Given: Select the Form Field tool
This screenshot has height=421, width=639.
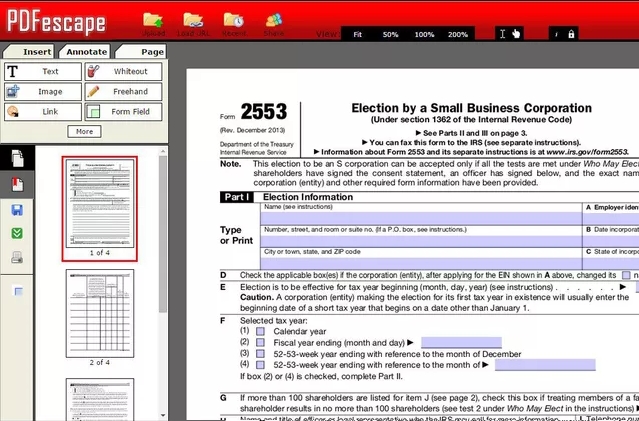Looking at the screenshot, I should pos(123,112).
